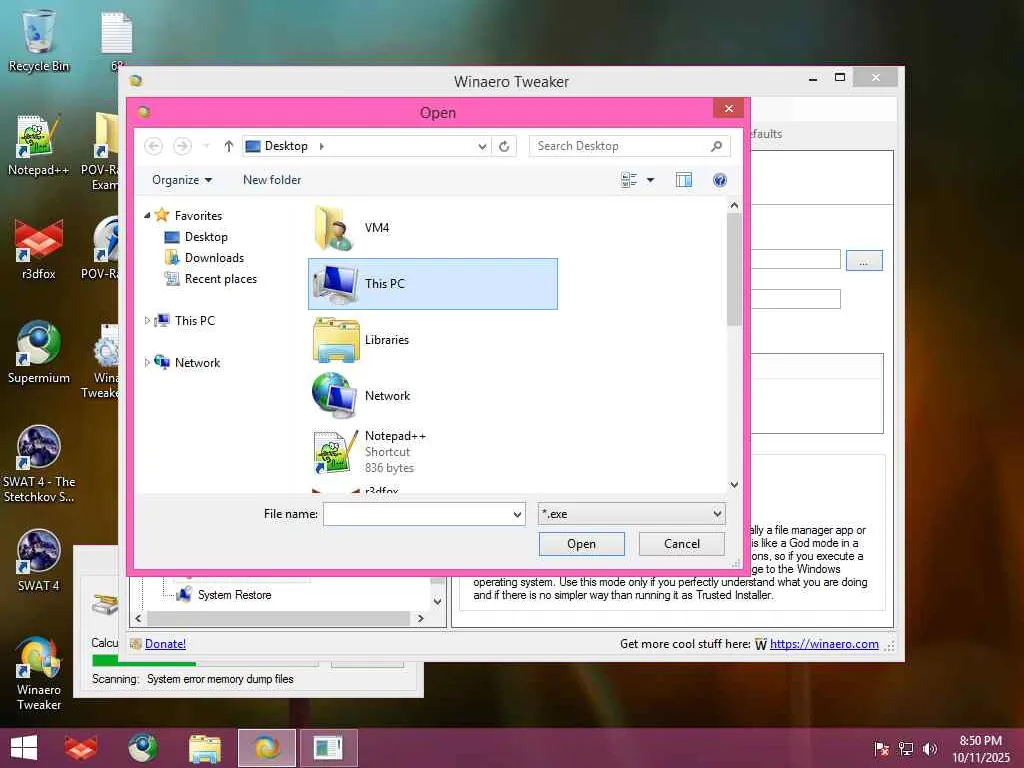Screen dimensions: 1024x768
Task: Open the File name dropdown list
Action: 517,515
